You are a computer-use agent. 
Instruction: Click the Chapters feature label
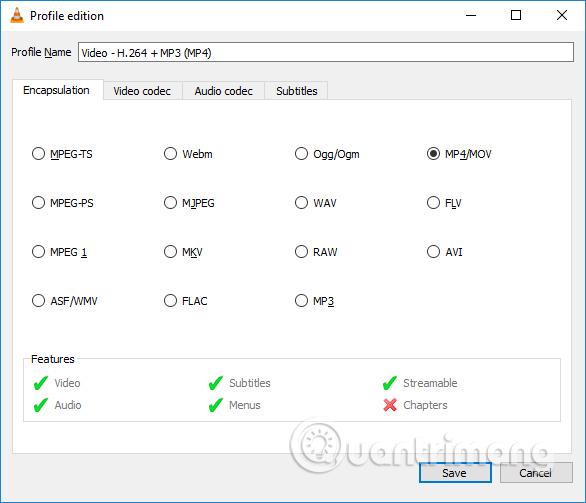(x=425, y=405)
